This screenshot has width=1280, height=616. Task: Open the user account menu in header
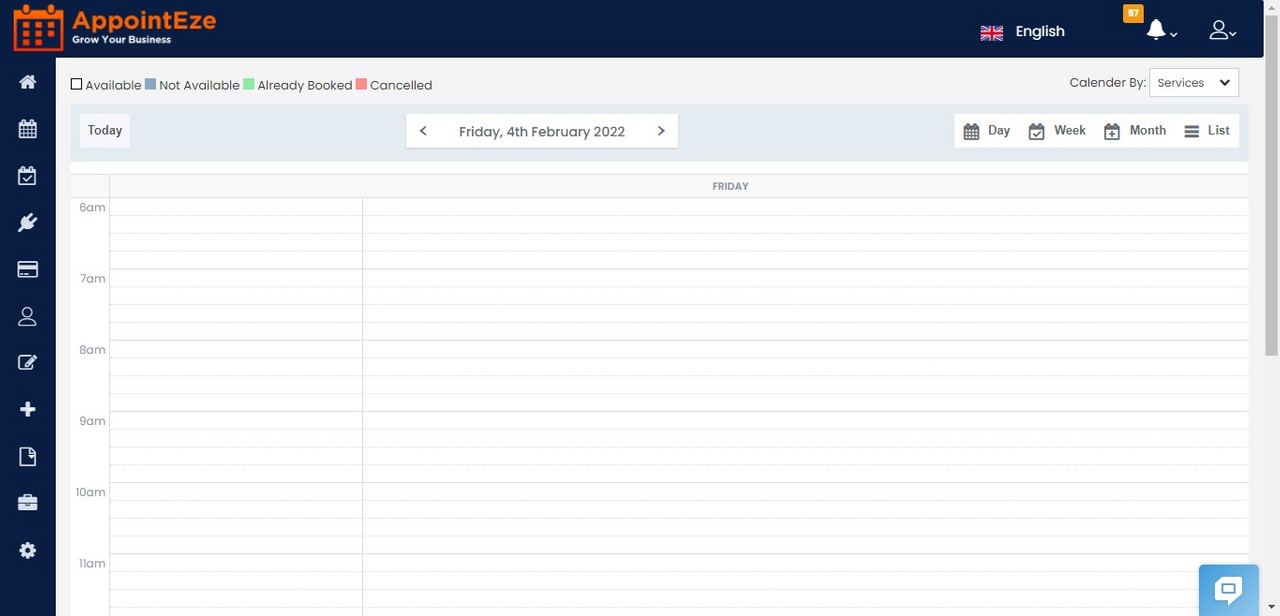1222,31
